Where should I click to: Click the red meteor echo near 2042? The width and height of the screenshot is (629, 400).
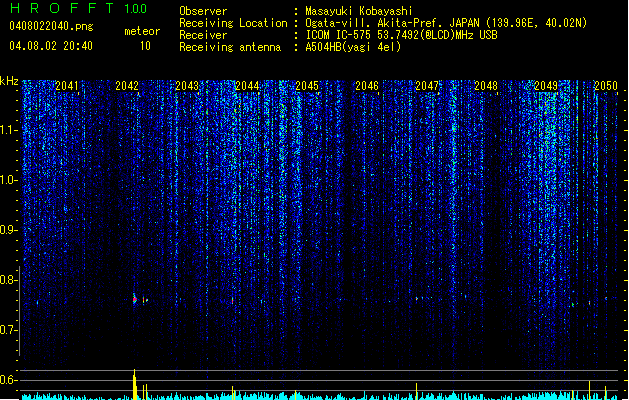(135, 299)
